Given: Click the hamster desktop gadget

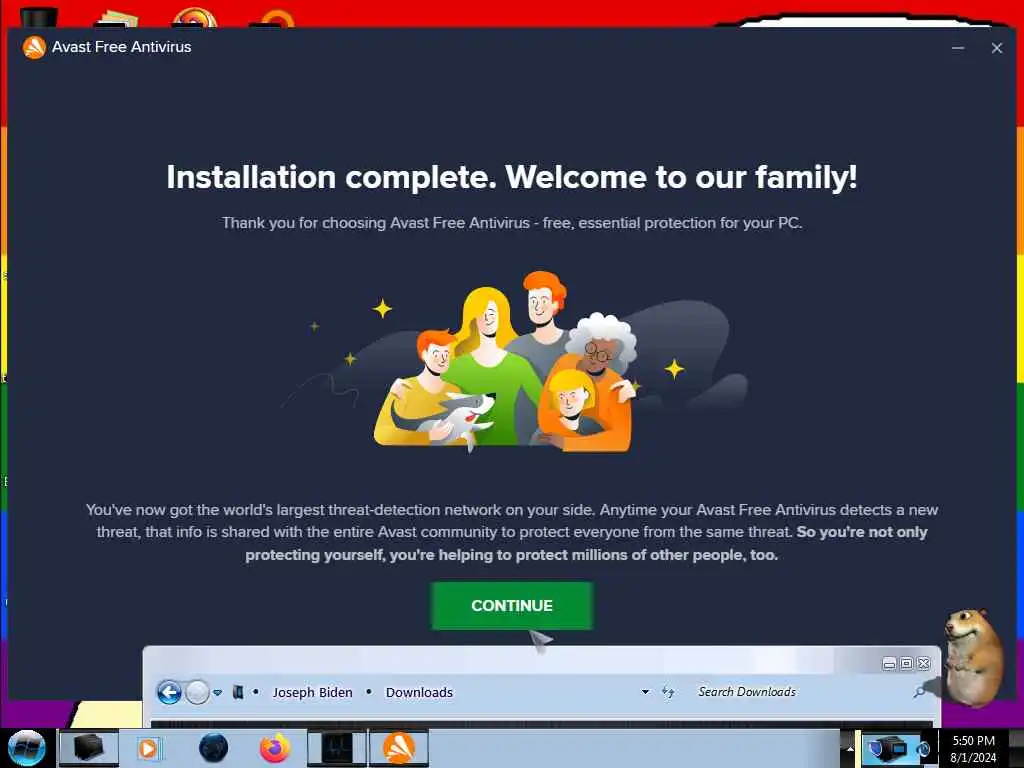Looking at the screenshot, I should pyautogui.click(x=973, y=658).
